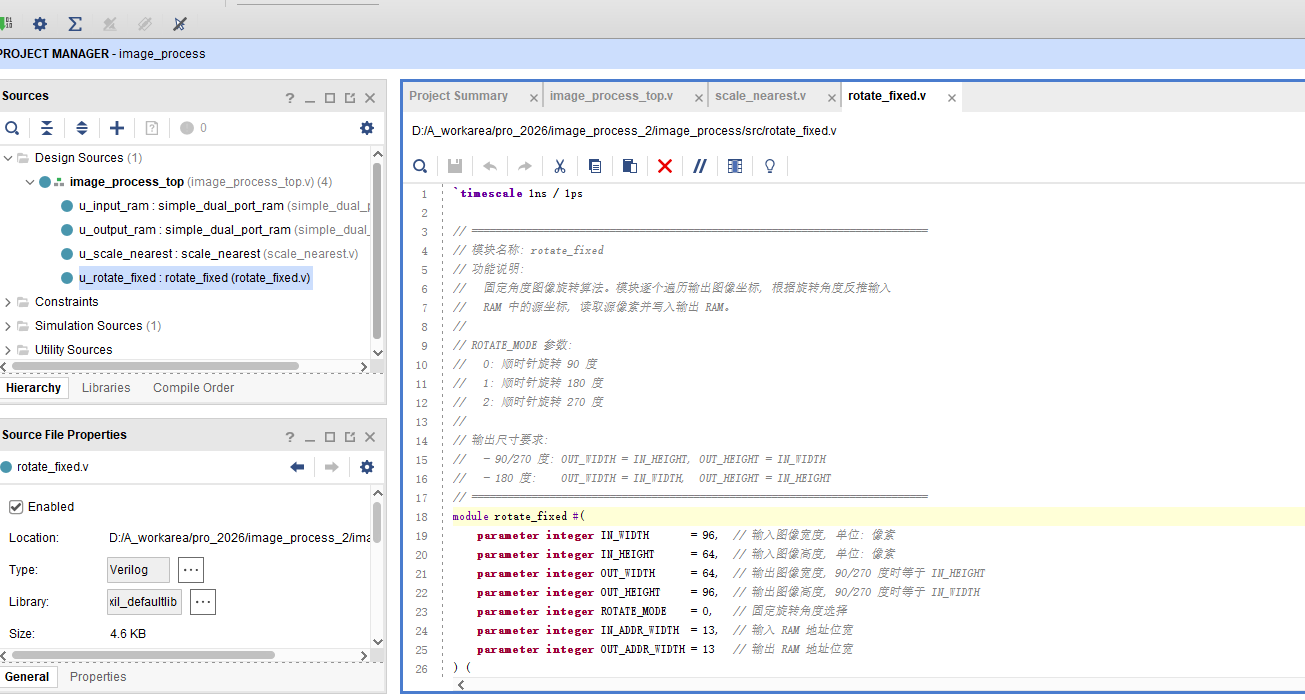This screenshot has width=1305, height=700.
Task: Select the Hierarchy tab
Action: (33, 388)
